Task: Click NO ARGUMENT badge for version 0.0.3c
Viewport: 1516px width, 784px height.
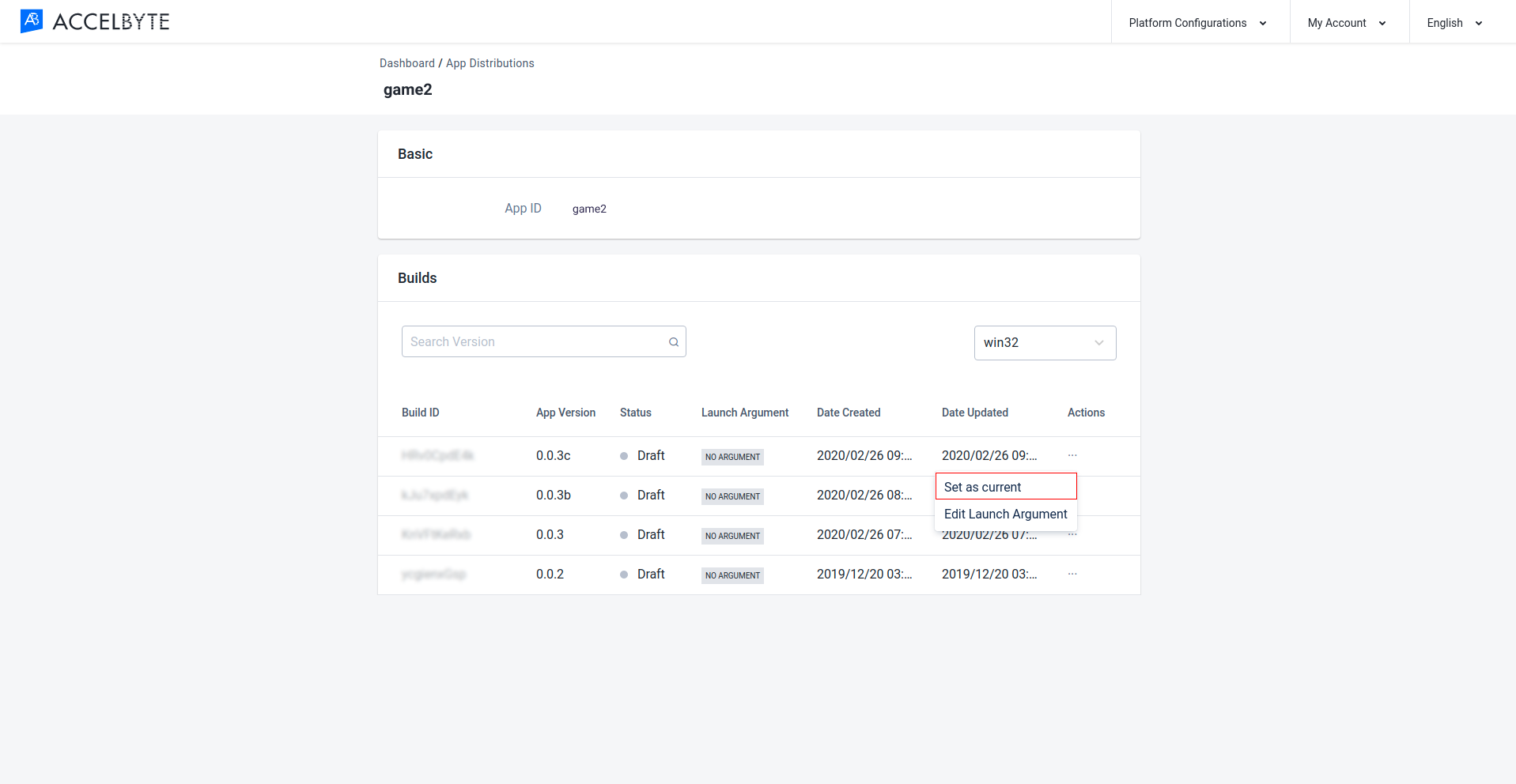Action: pos(732,457)
